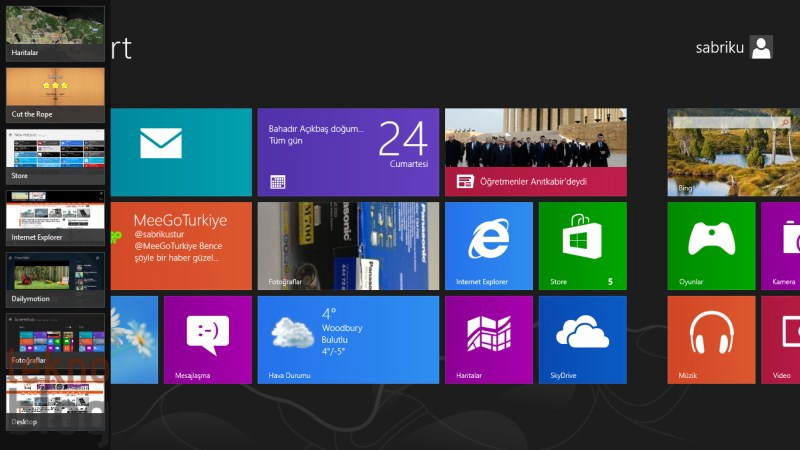Launch Internet Explorer tile
Screen dimensions: 800x450
point(489,246)
